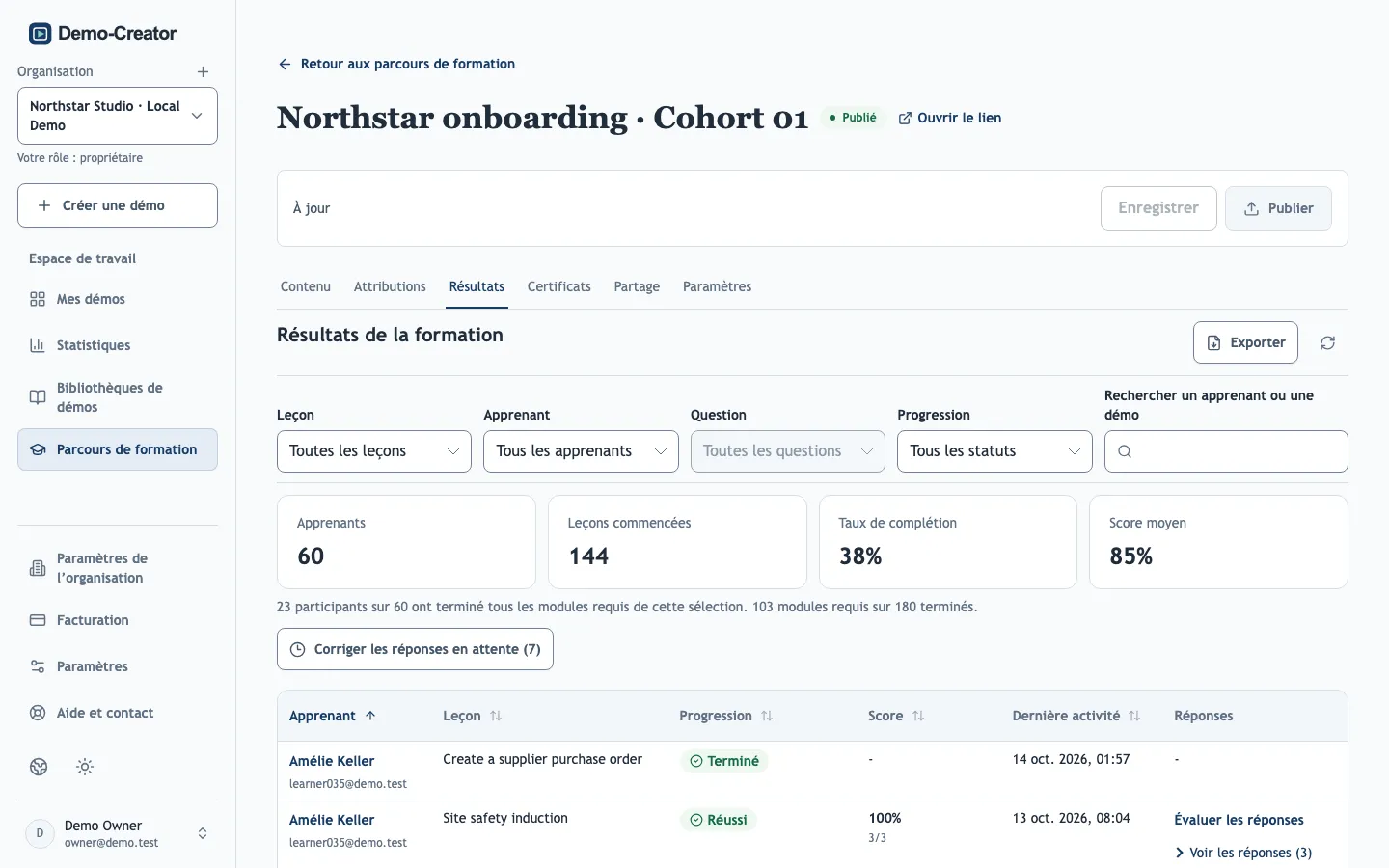Click the Facturation card icon
This screenshot has width=1389, height=868.
[38, 620]
